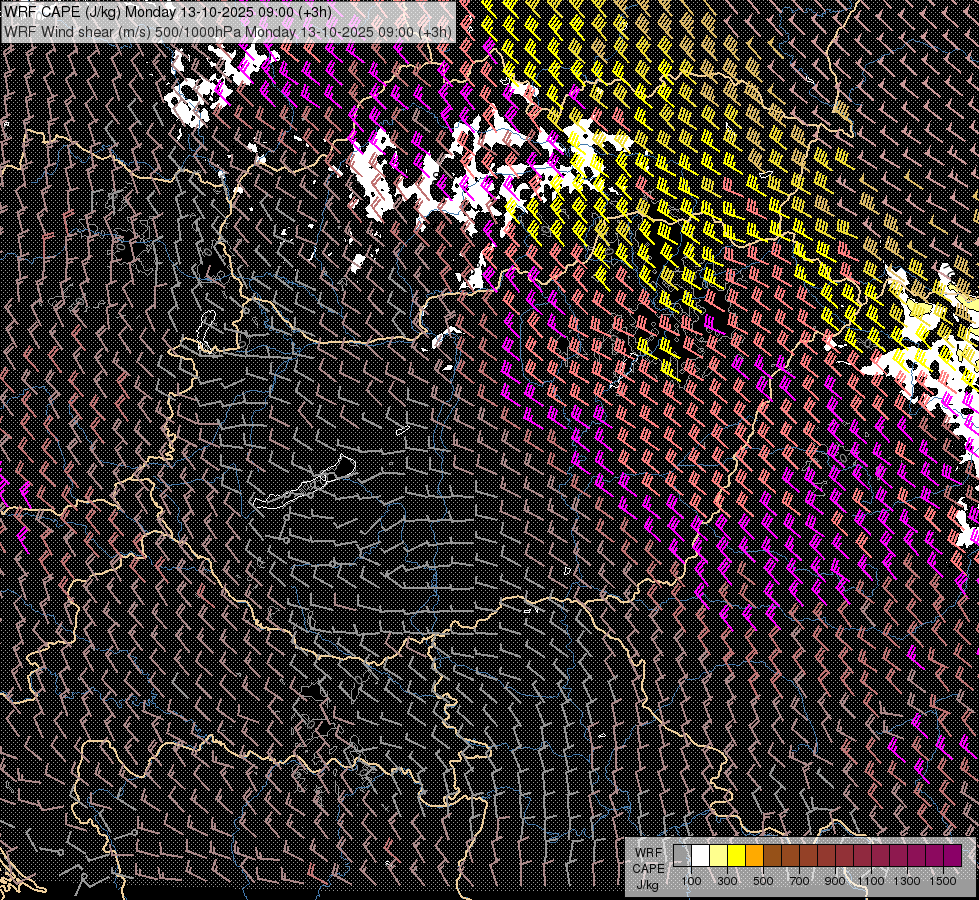The height and width of the screenshot is (900, 979).
Task: Pick the bright yellow CAPE legend swatch
Action: (736, 855)
